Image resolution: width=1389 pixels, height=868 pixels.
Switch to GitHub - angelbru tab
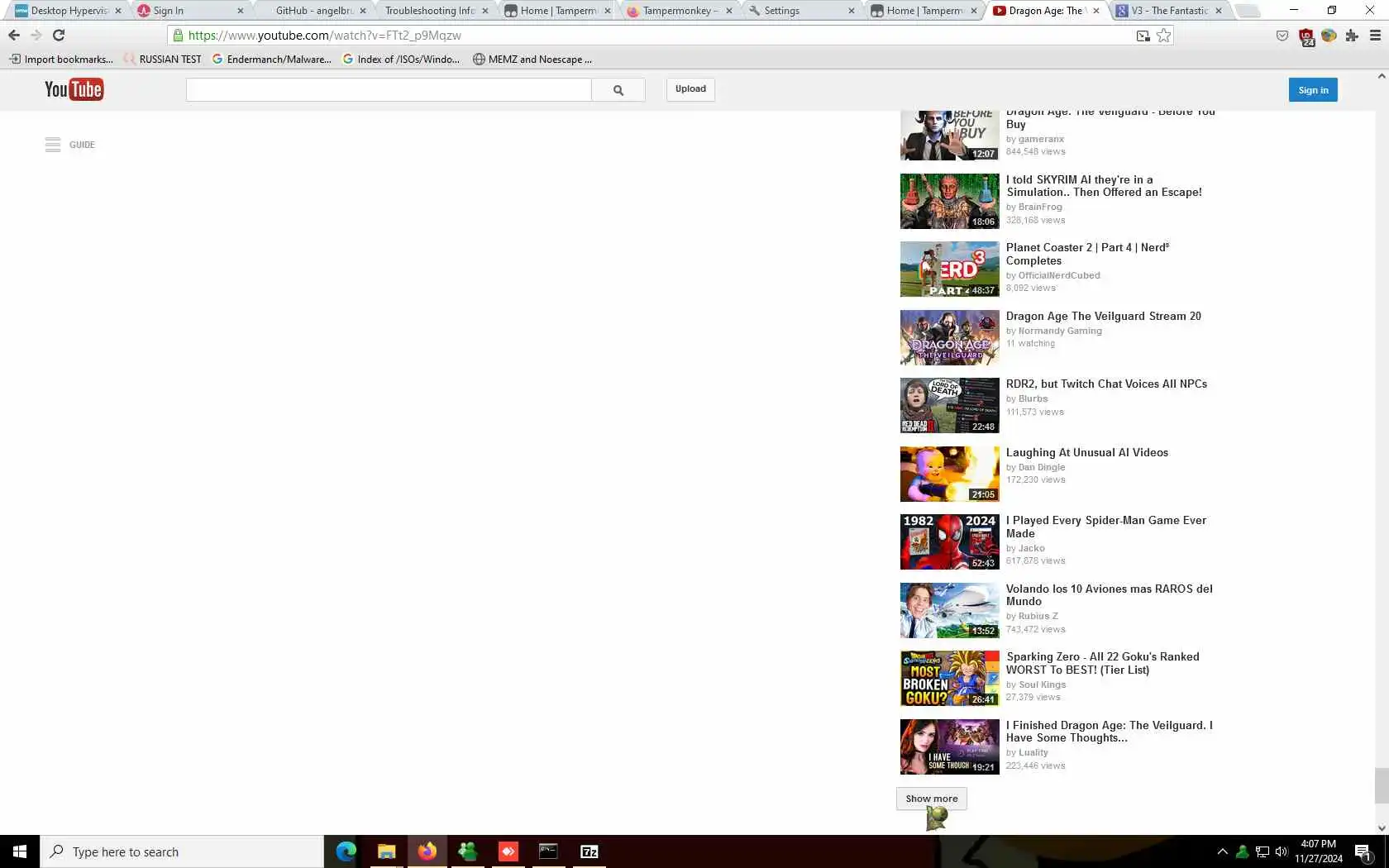[313, 11]
